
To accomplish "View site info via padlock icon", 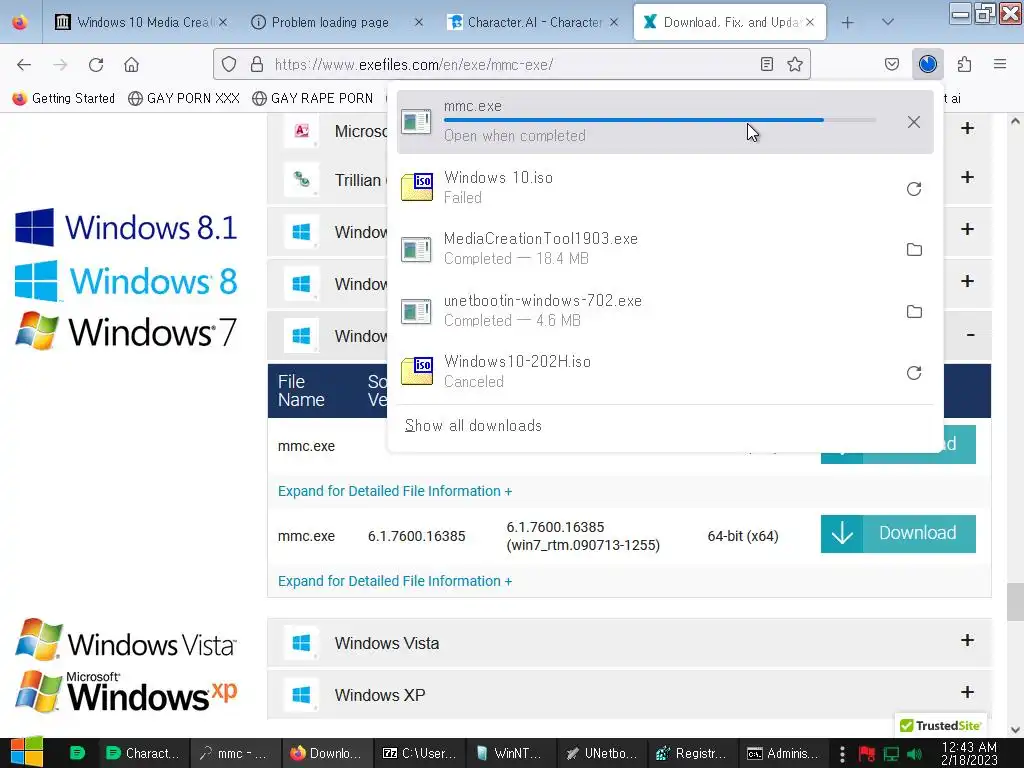I will (x=257, y=64).
